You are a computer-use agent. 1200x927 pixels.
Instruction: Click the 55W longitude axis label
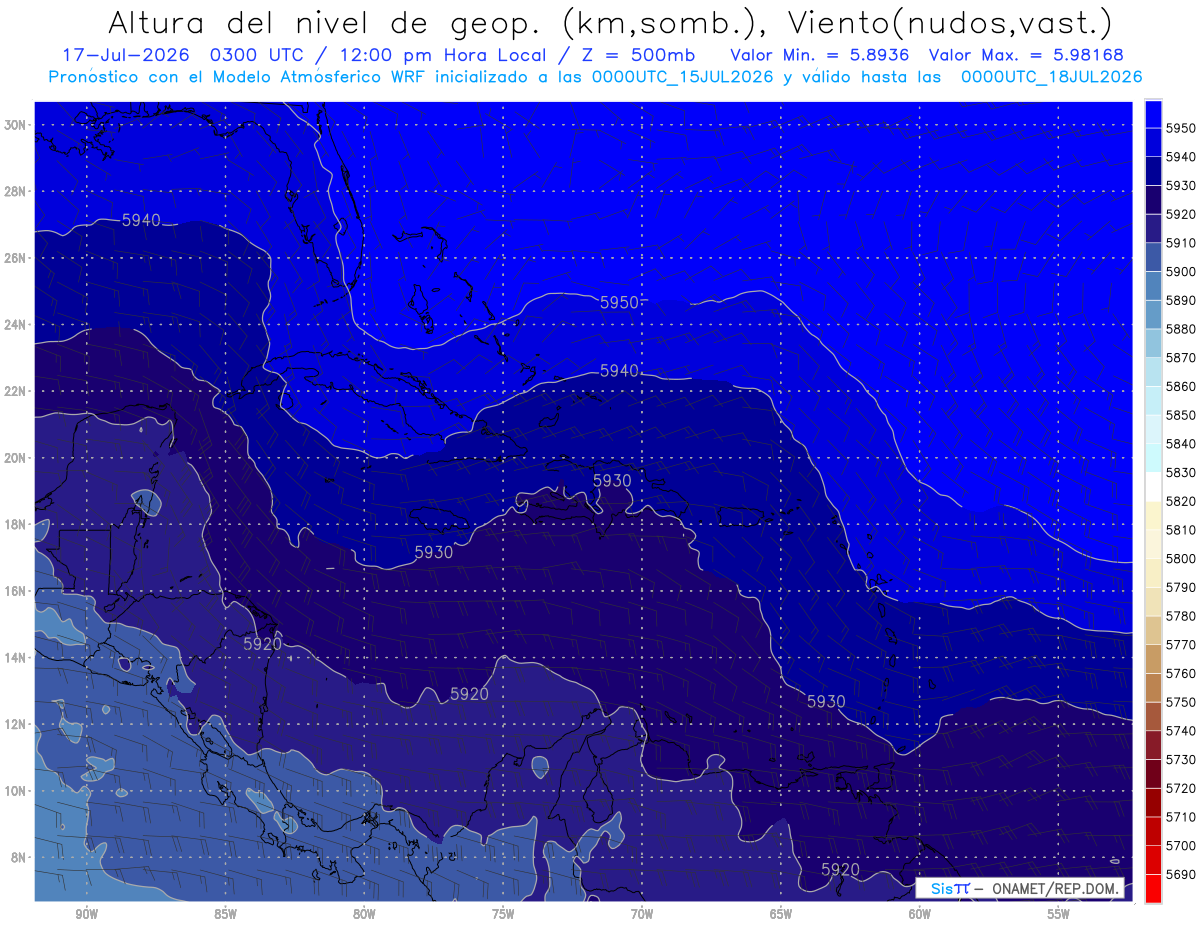coord(1059,914)
